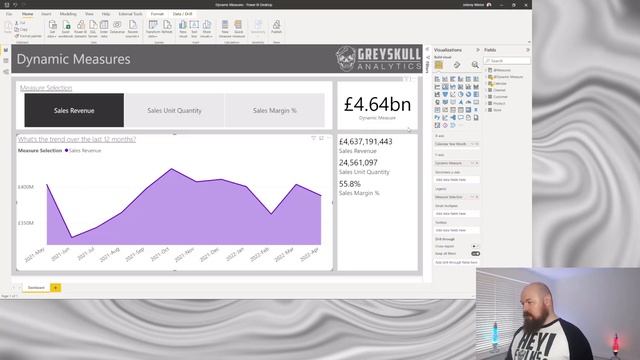
Task: Toggle the Cross-report drill through switch
Action: pos(475,246)
